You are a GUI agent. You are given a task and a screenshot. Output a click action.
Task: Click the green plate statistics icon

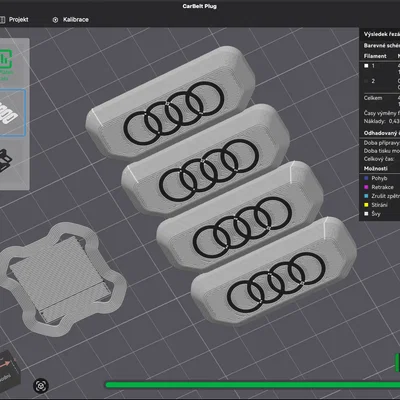click(6, 59)
